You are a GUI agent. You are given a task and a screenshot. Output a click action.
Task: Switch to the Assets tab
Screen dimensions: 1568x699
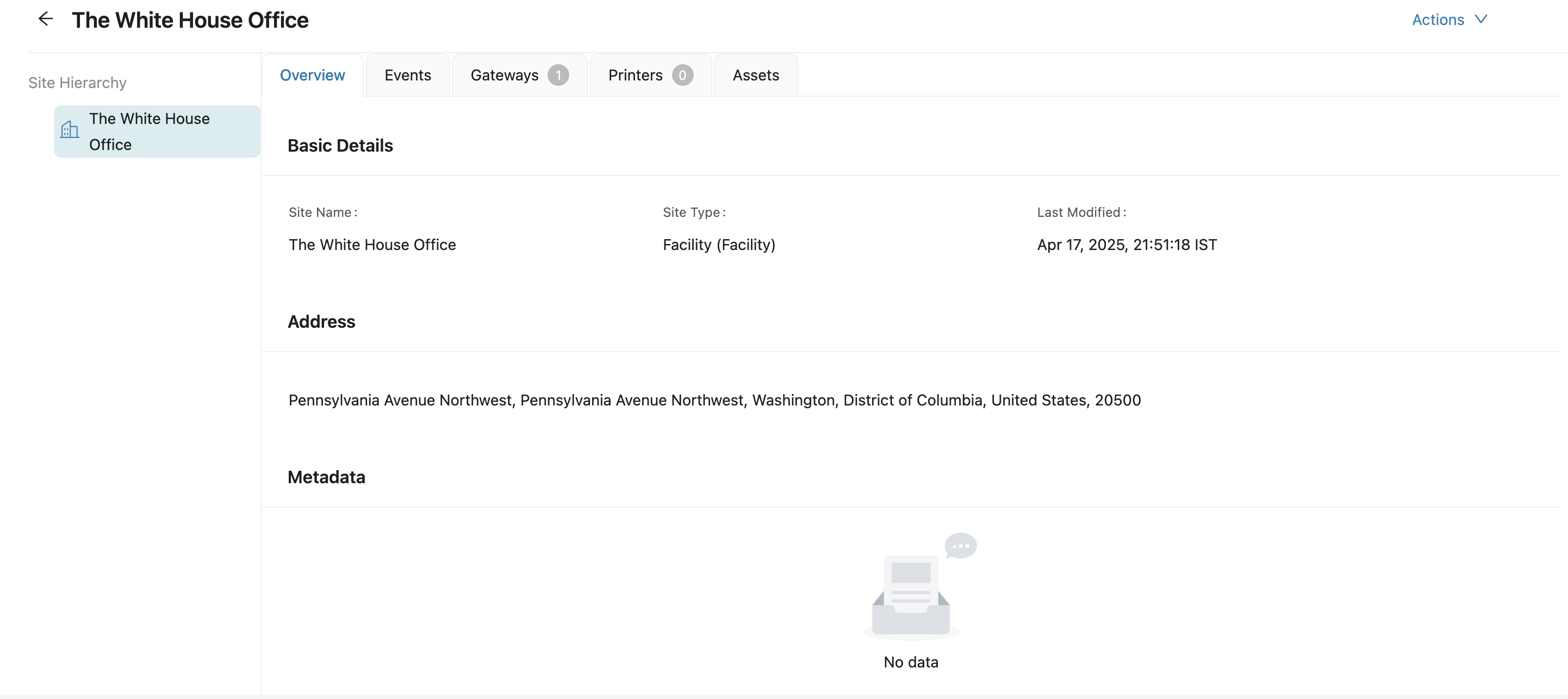pyautogui.click(x=755, y=76)
